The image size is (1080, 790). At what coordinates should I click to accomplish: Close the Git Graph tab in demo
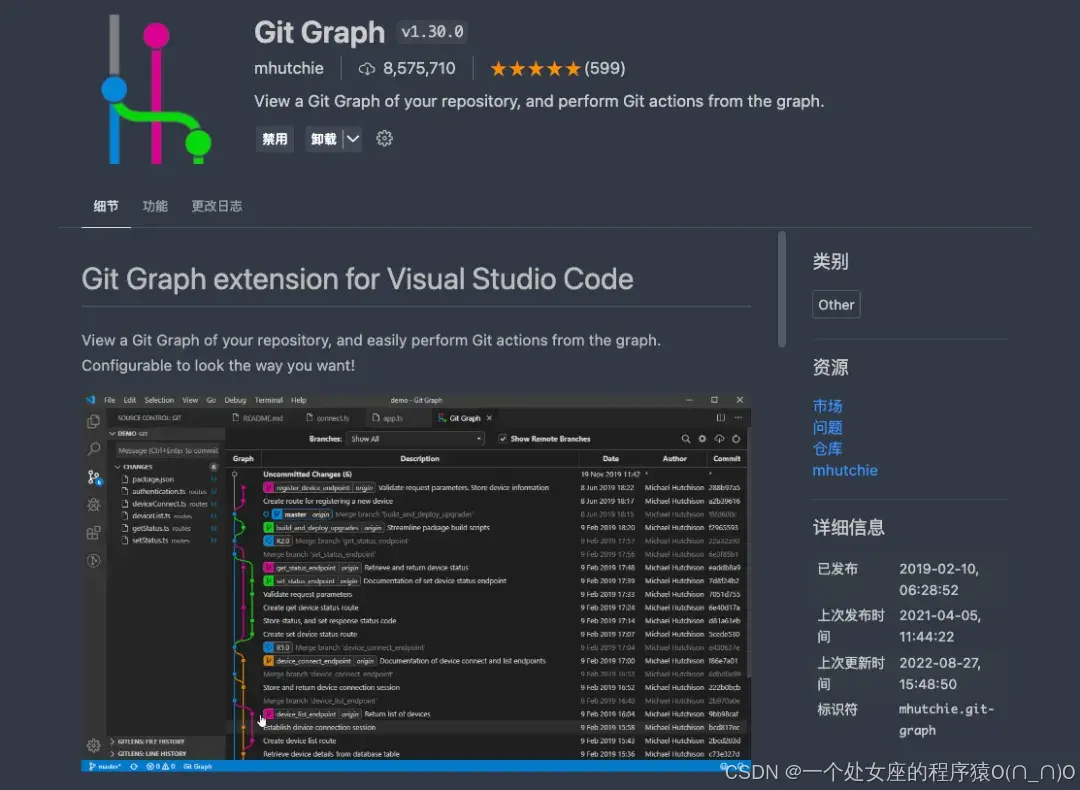489,418
